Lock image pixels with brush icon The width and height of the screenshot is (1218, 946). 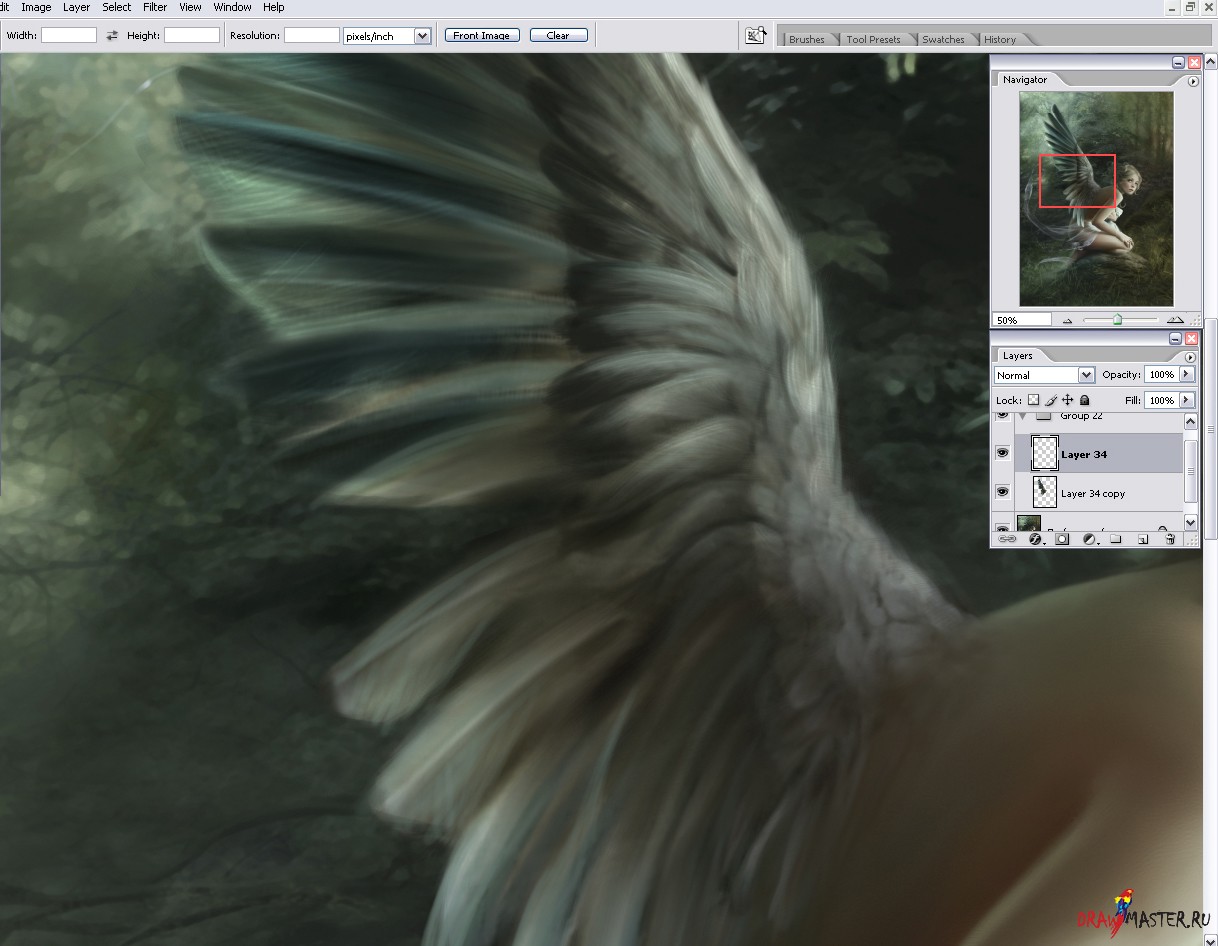[x=1050, y=400]
